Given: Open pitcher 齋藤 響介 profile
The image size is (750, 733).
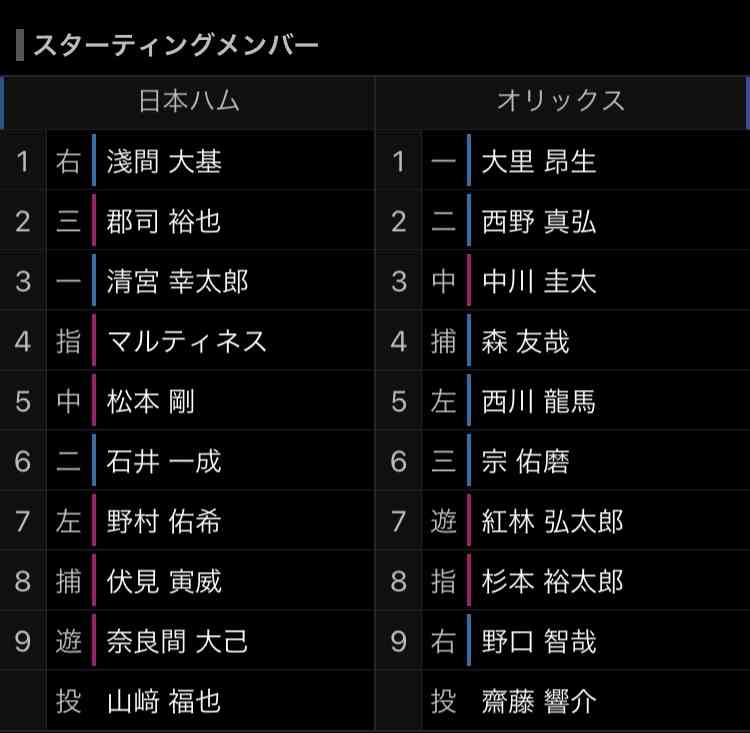Looking at the screenshot, I should (539, 702).
